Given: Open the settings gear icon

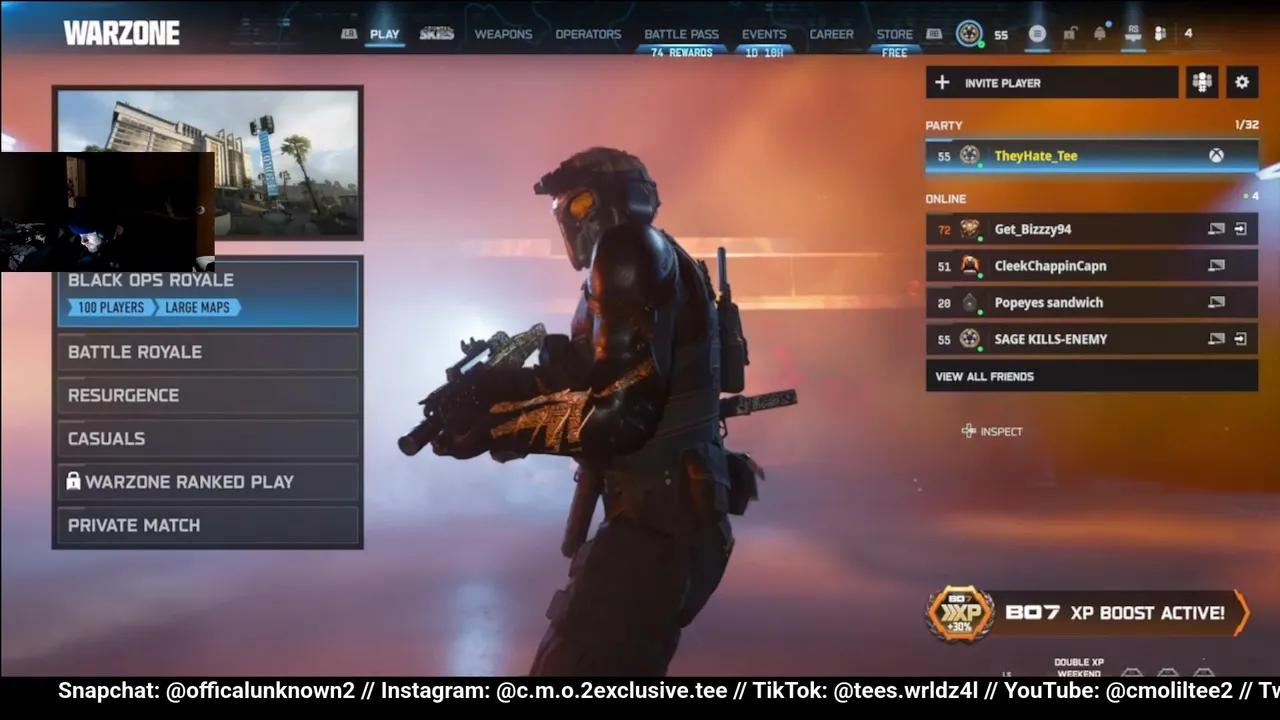Looking at the screenshot, I should click(1242, 82).
